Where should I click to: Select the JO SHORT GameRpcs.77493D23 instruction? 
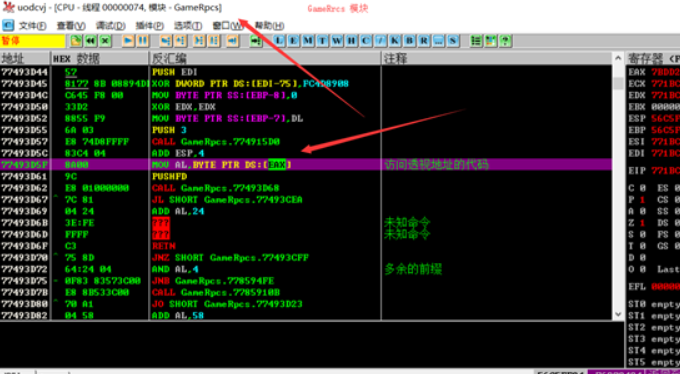306,304
